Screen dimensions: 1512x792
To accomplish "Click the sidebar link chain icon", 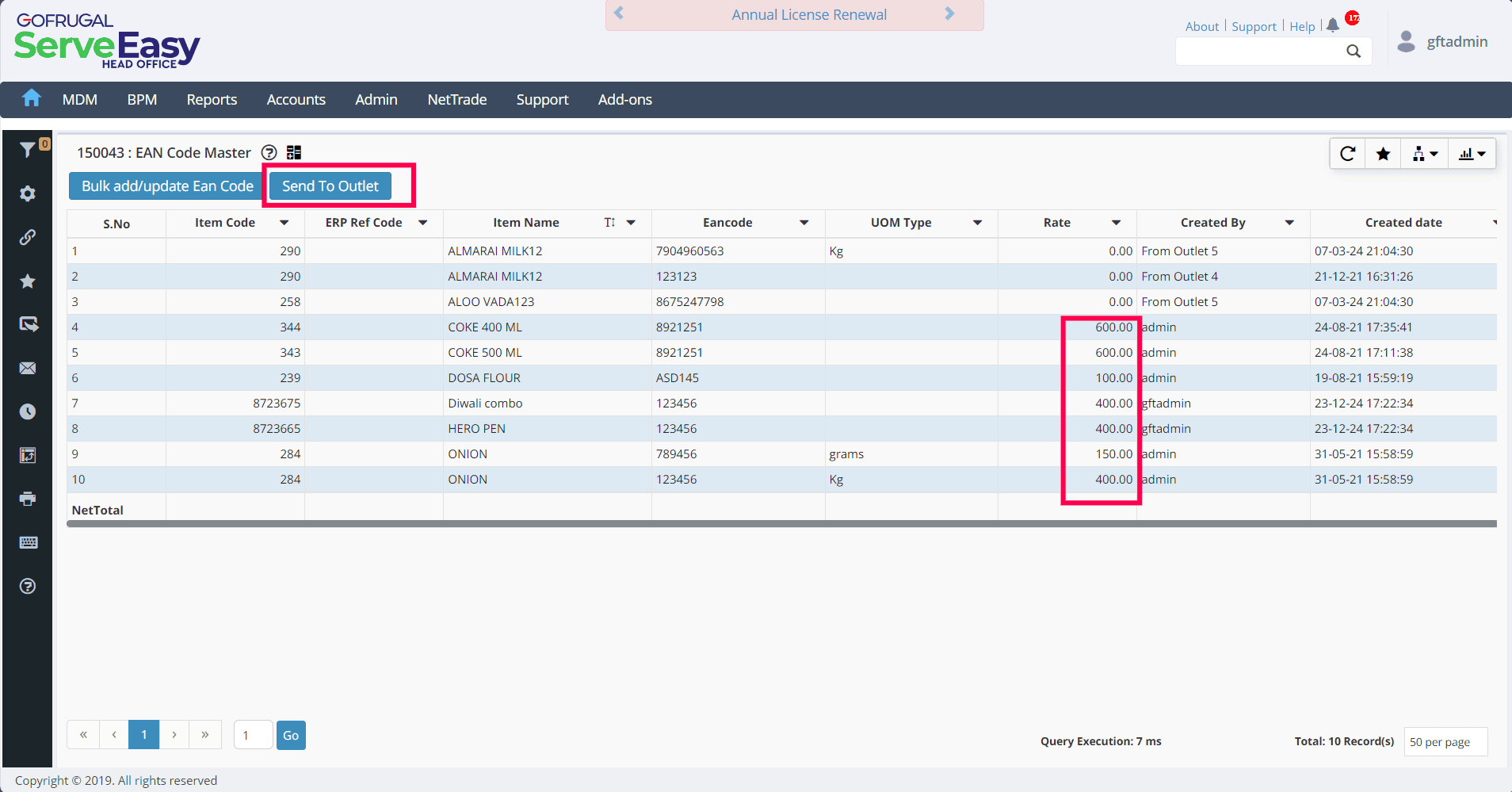I will [28, 237].
